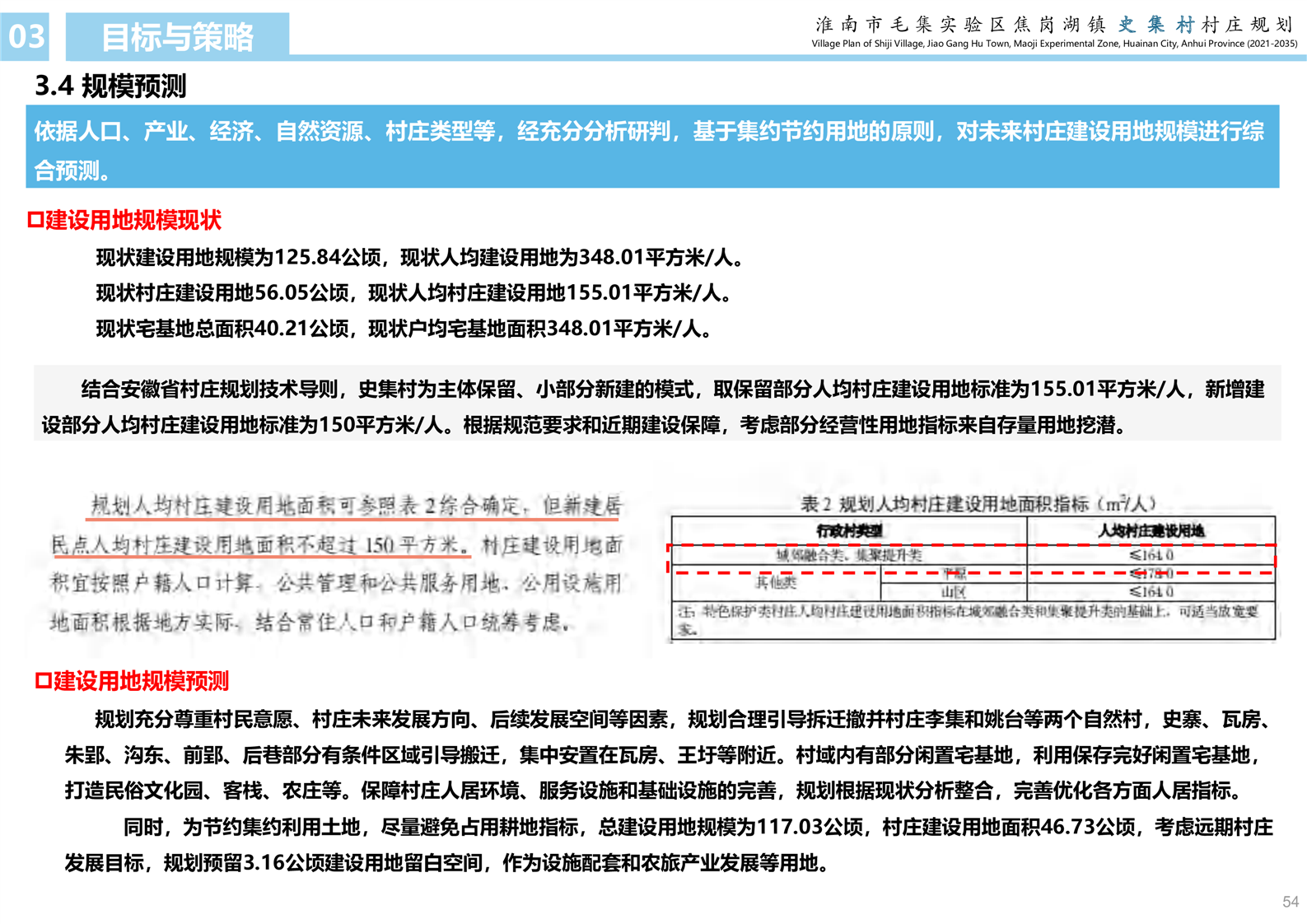The image size is (1307, 924).
Task: Click the red dashed highlighted table row
Action: [x=972, y=558]
